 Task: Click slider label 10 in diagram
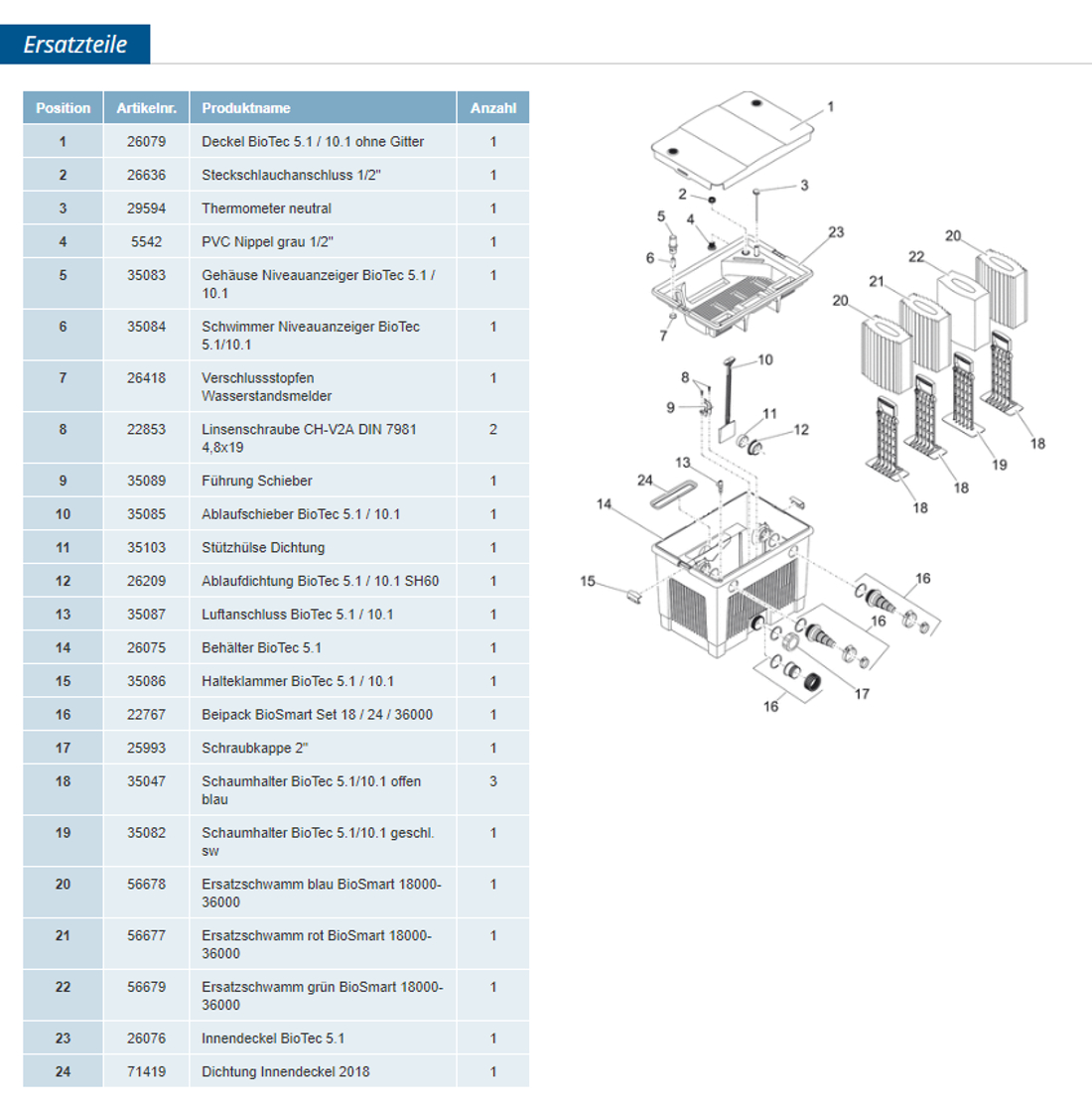pyautogui.click(x=765, y=359)
